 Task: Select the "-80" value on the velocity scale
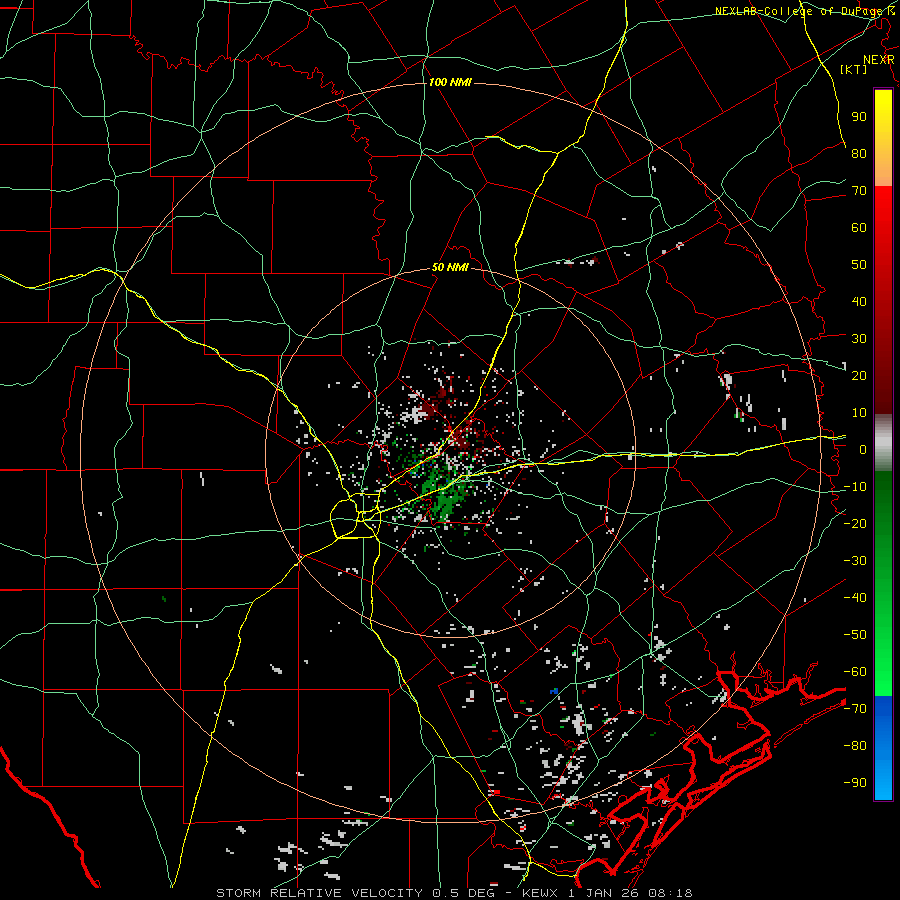coord(855,746)
